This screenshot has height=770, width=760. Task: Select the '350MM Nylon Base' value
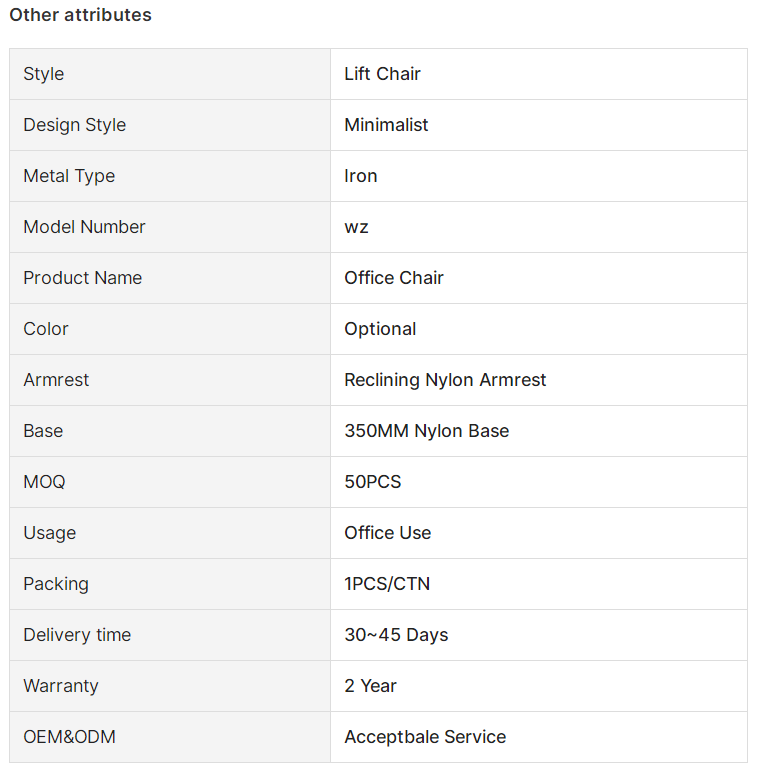[427, 431]
